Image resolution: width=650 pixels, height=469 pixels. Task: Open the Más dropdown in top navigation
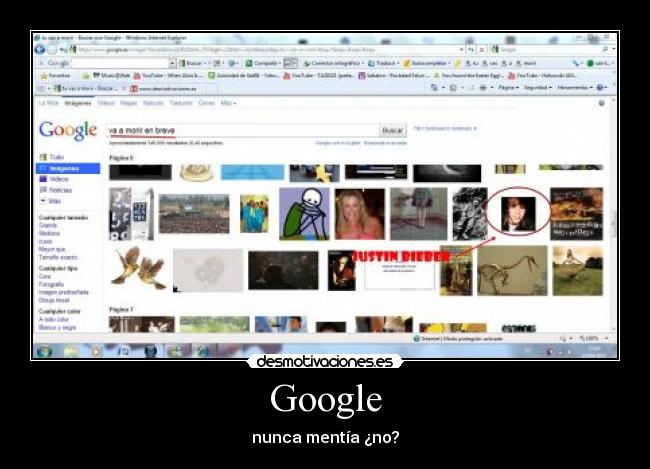pyautogui.click(x=228, y=103)
